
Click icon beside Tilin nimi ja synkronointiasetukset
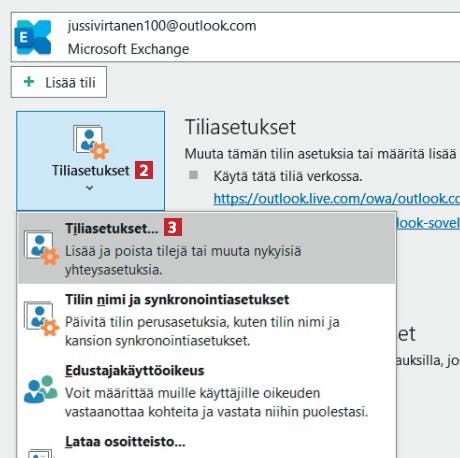pyautogui.click(x=41, y=319)
